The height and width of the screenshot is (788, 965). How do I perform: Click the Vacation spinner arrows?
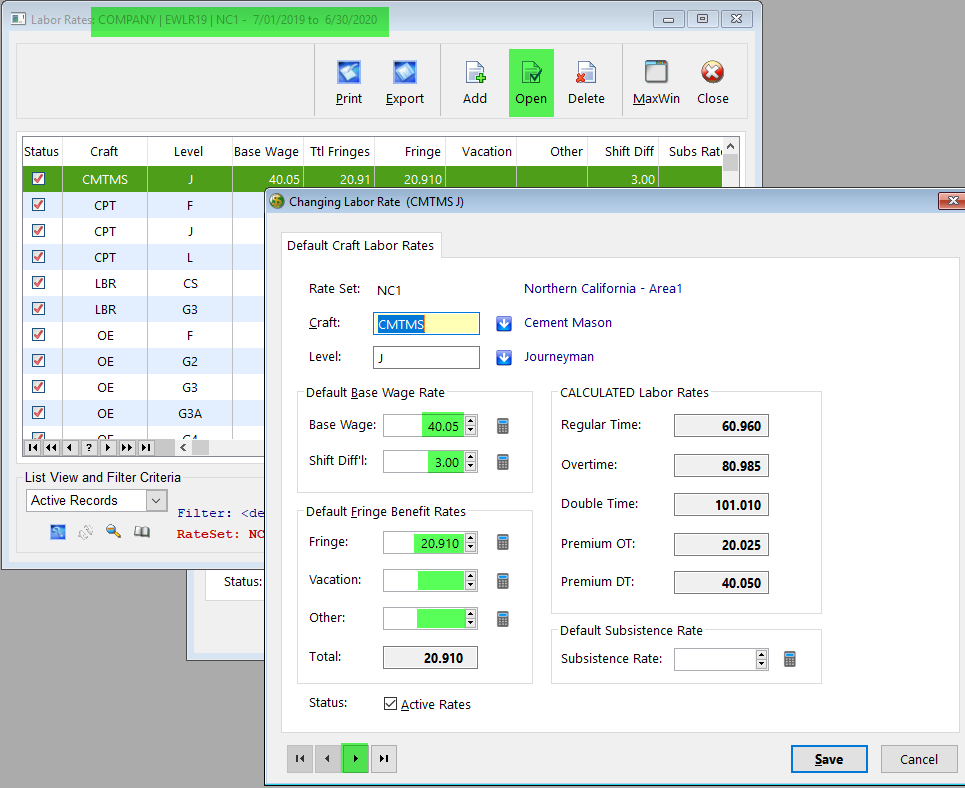point(471,581)
